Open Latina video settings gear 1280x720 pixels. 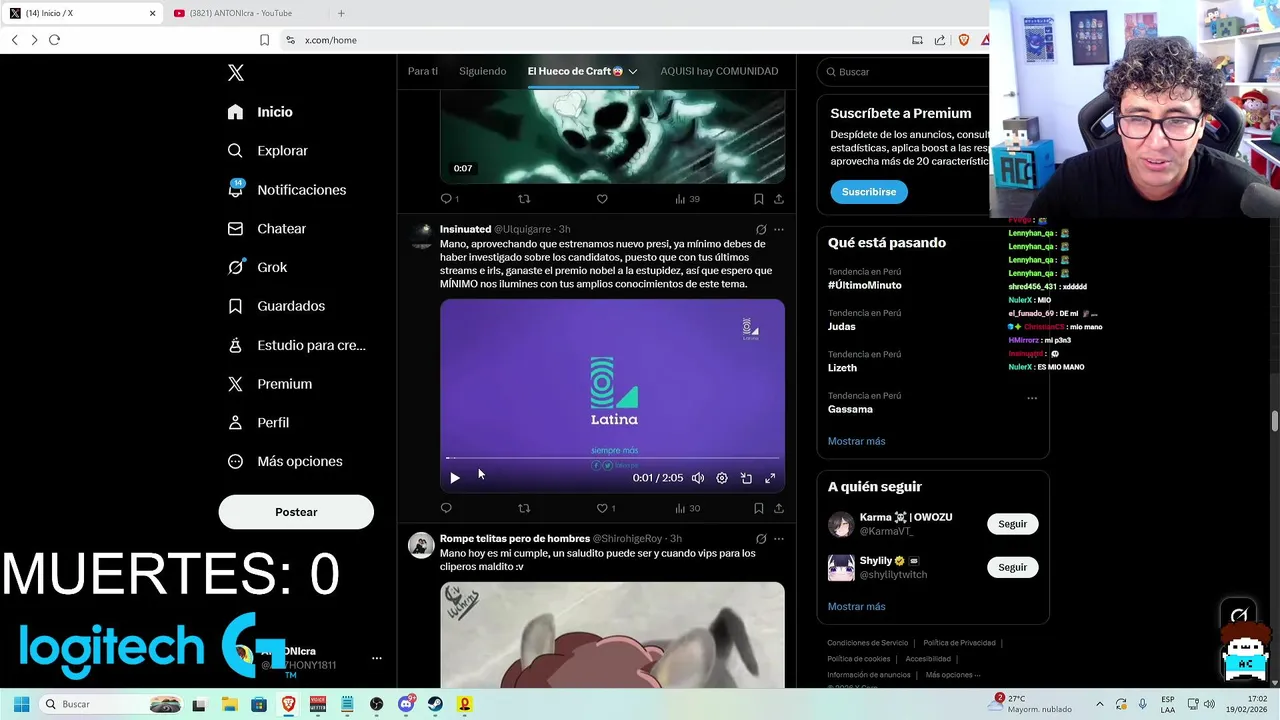click(722, 478)
